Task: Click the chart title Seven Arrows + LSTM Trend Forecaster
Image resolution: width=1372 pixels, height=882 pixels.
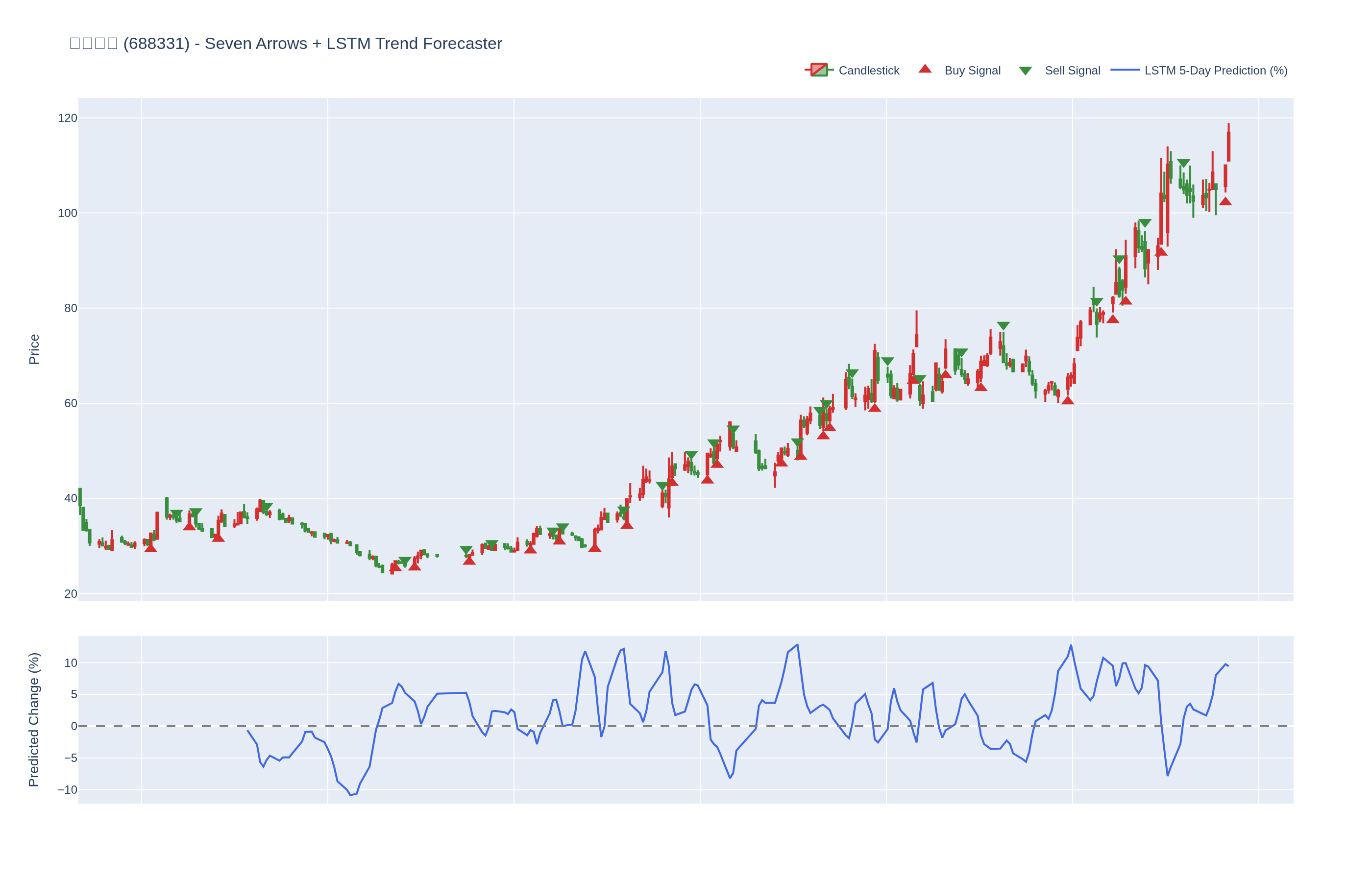Action: coord(353,44)
